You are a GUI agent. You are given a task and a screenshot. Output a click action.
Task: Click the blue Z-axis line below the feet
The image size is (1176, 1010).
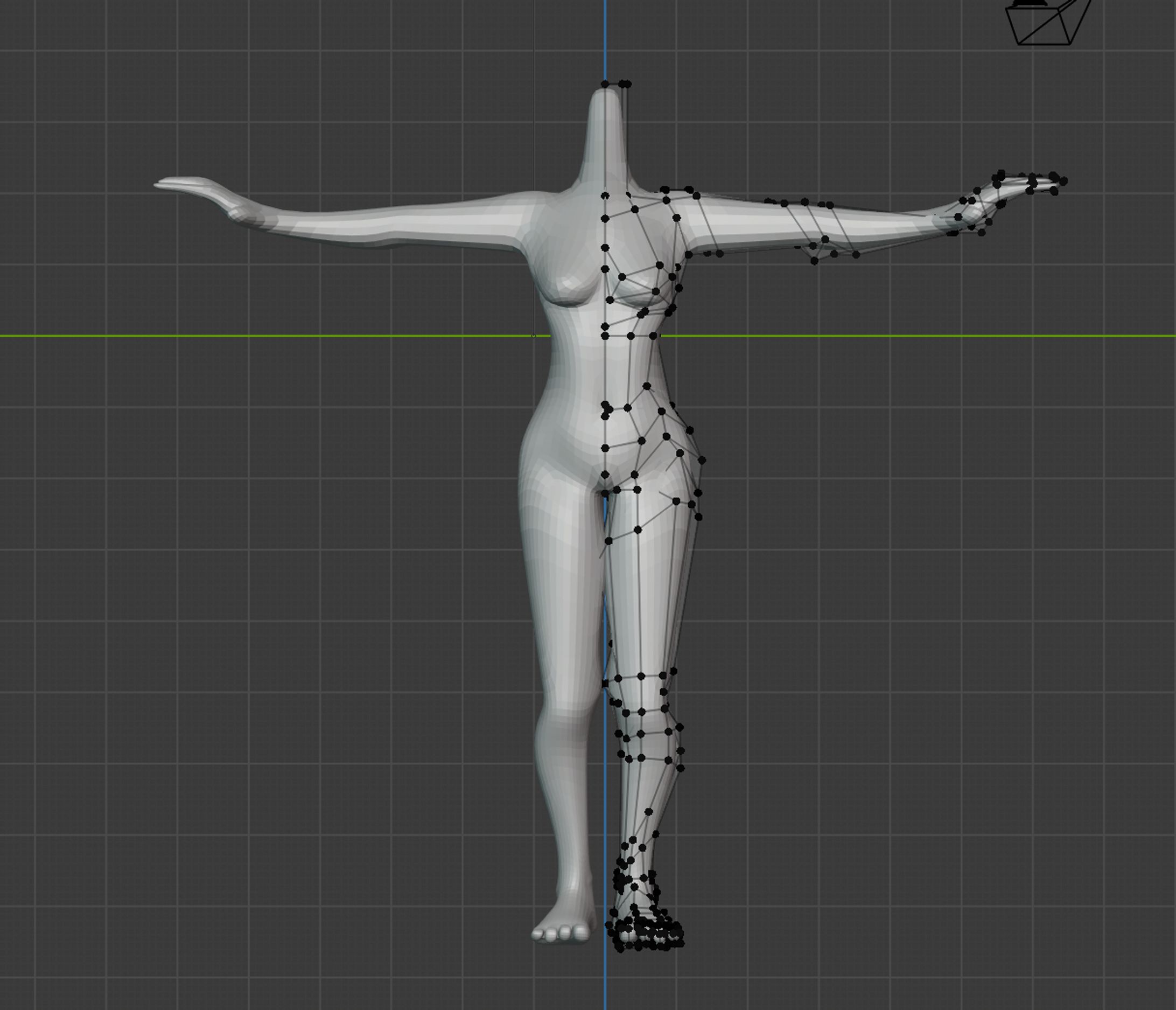[x=605, y=982]
